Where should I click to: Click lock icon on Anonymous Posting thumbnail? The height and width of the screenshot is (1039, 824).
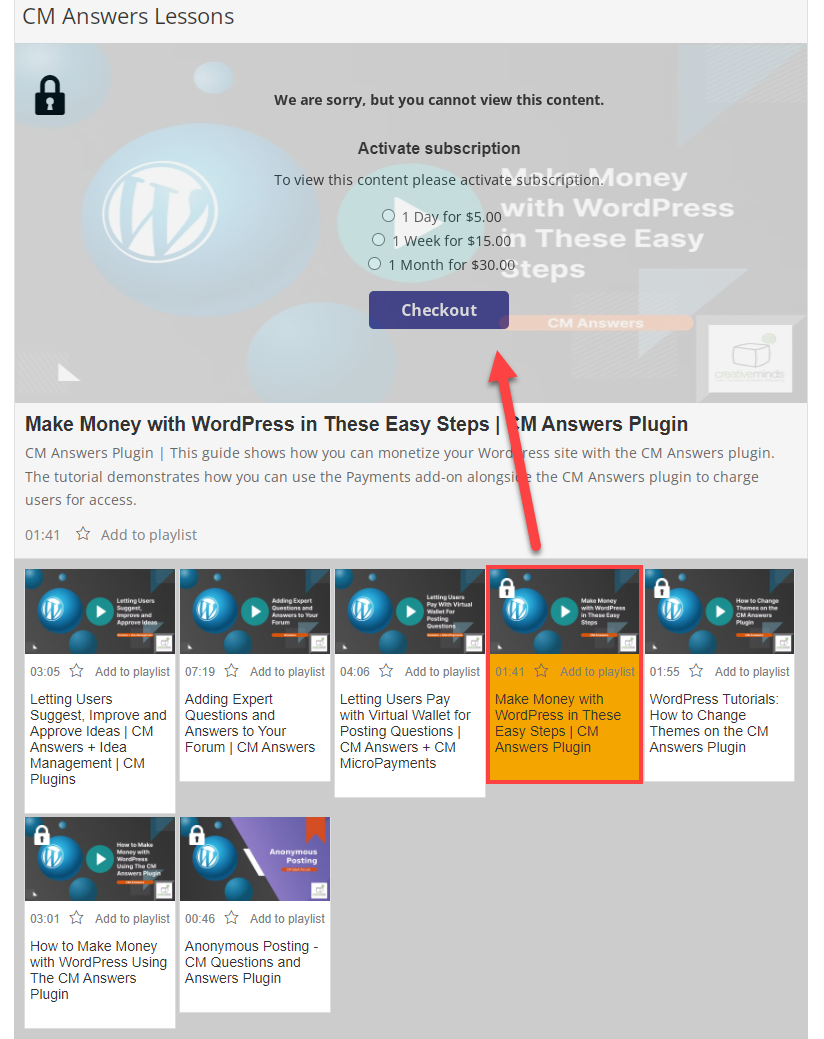point(197,835)
